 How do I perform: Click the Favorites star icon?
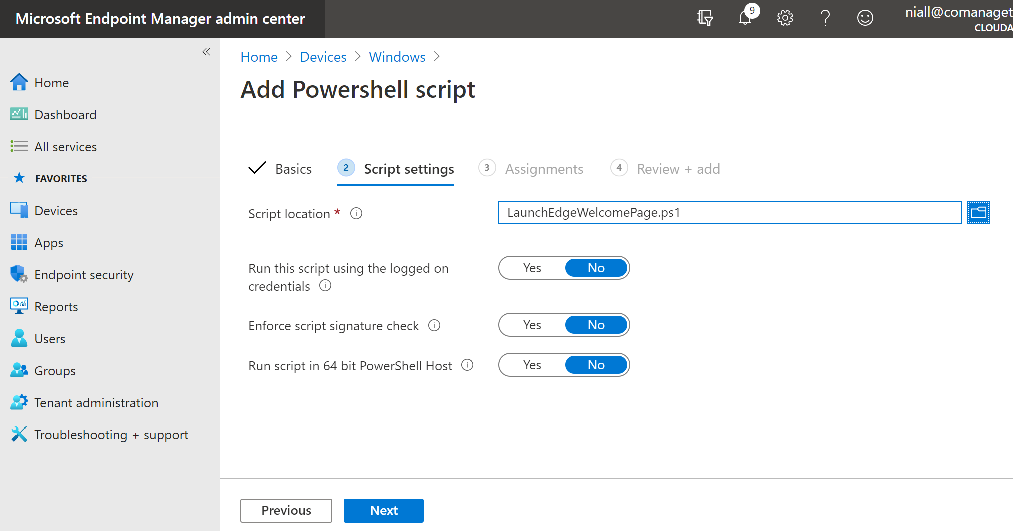pos(19,178)
